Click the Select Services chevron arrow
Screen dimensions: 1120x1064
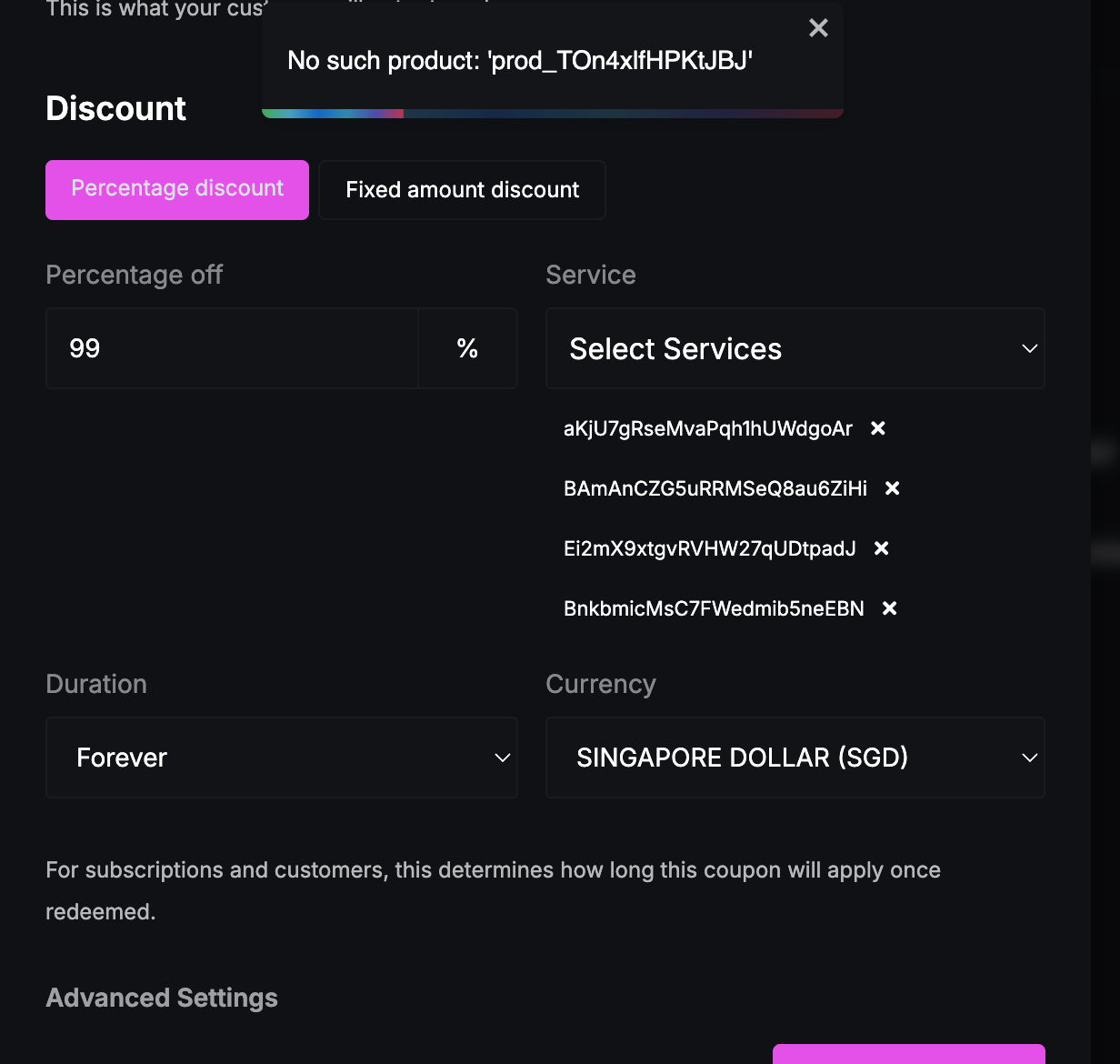pos(1030,348)
